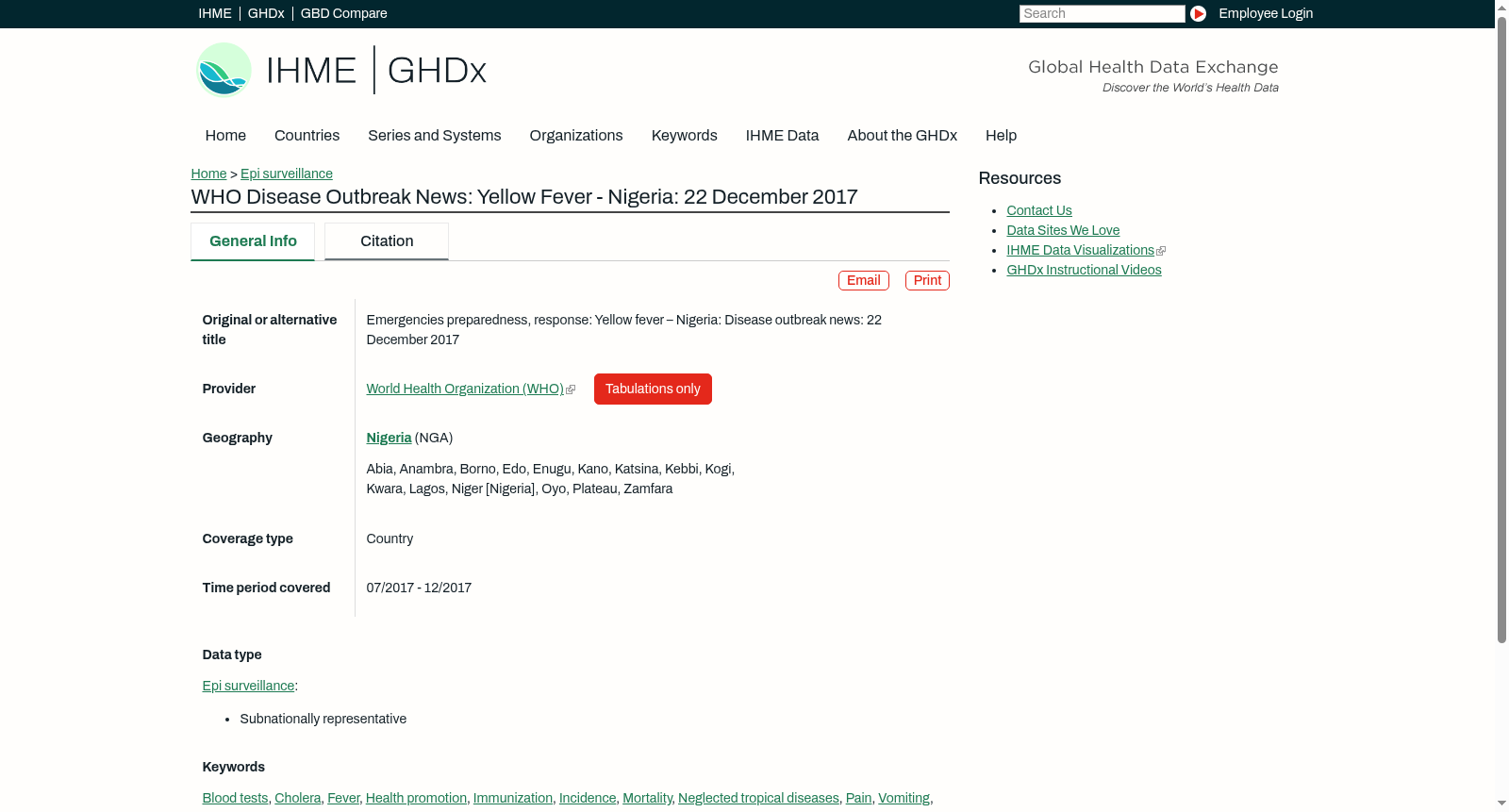Click Fever keyword link
The width and height of the screenshot is (1509, 812).
[343, 798]
